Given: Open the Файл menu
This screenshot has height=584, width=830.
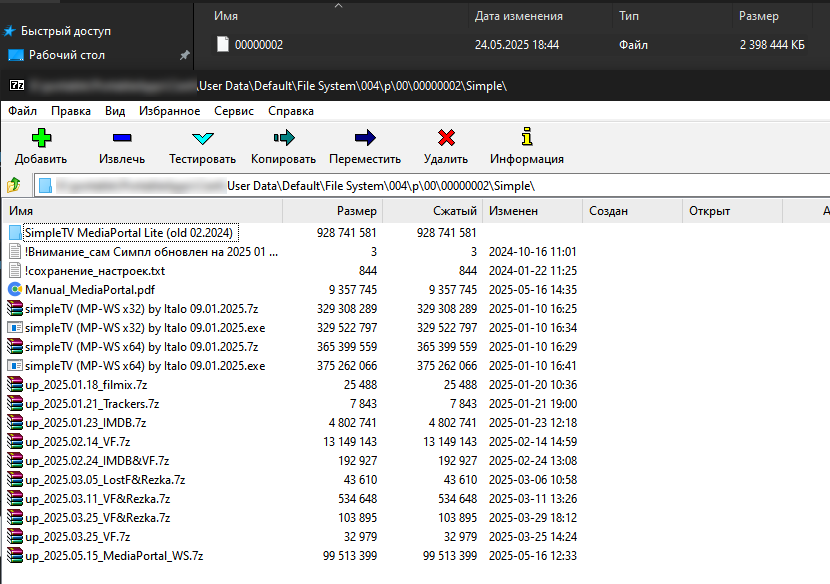Looking at the screenshot, I should pos(22,111).
